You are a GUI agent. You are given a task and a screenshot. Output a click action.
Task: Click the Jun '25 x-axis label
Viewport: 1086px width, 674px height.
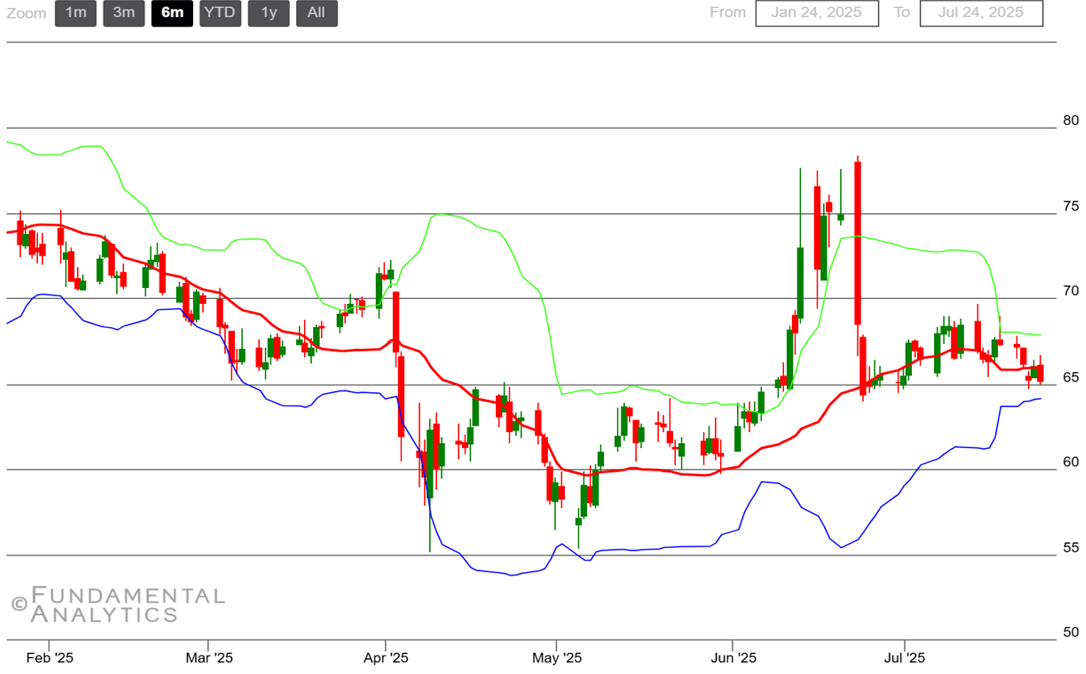(x=733, y=658)
